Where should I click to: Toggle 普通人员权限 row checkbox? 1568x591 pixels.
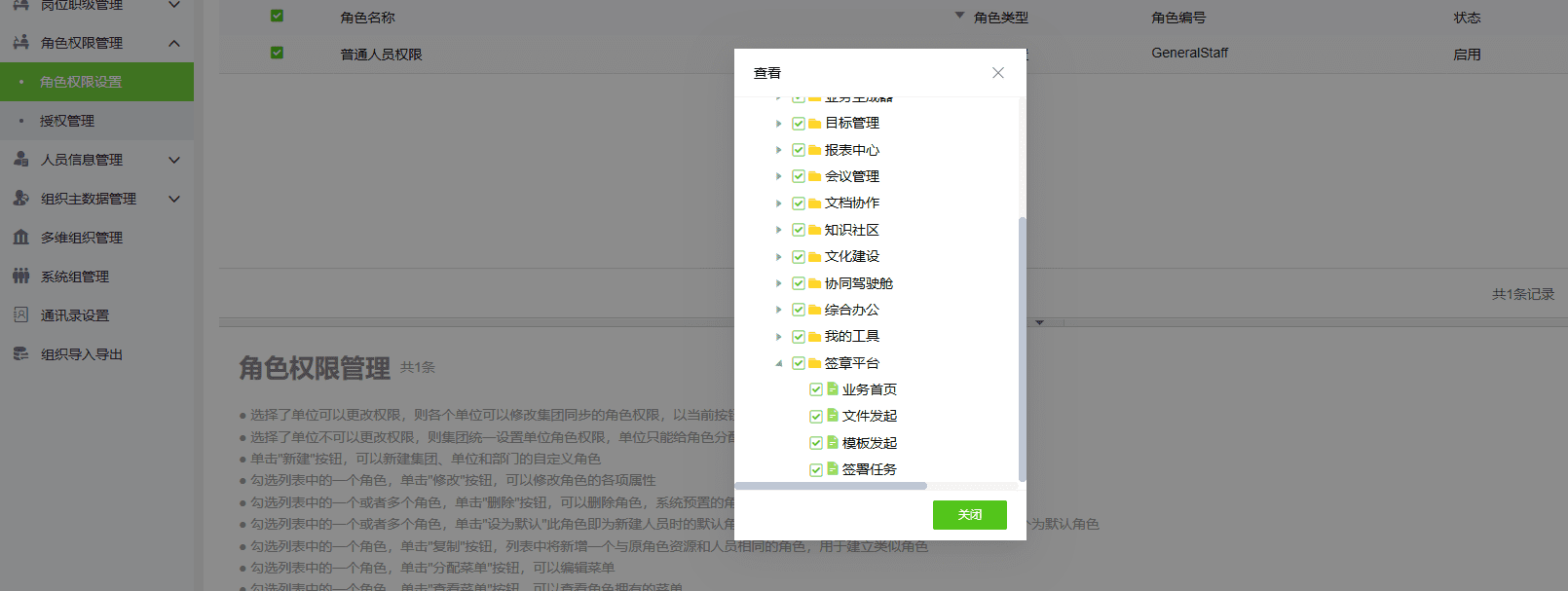coord(277,53)
